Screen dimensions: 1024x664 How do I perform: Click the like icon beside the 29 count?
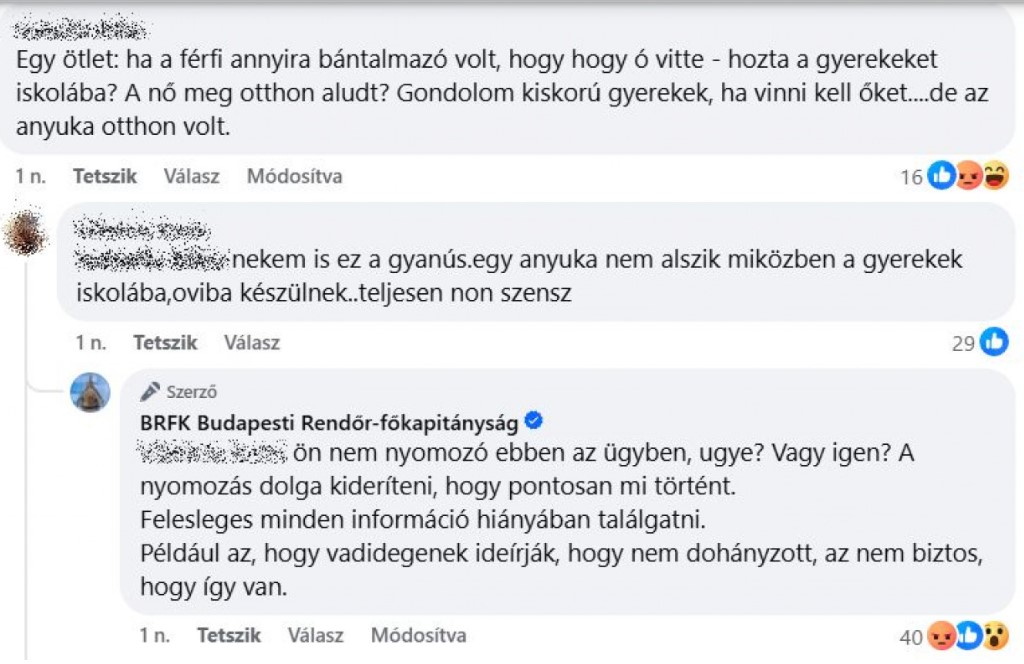pyautogui.click(x=995, y=341)
